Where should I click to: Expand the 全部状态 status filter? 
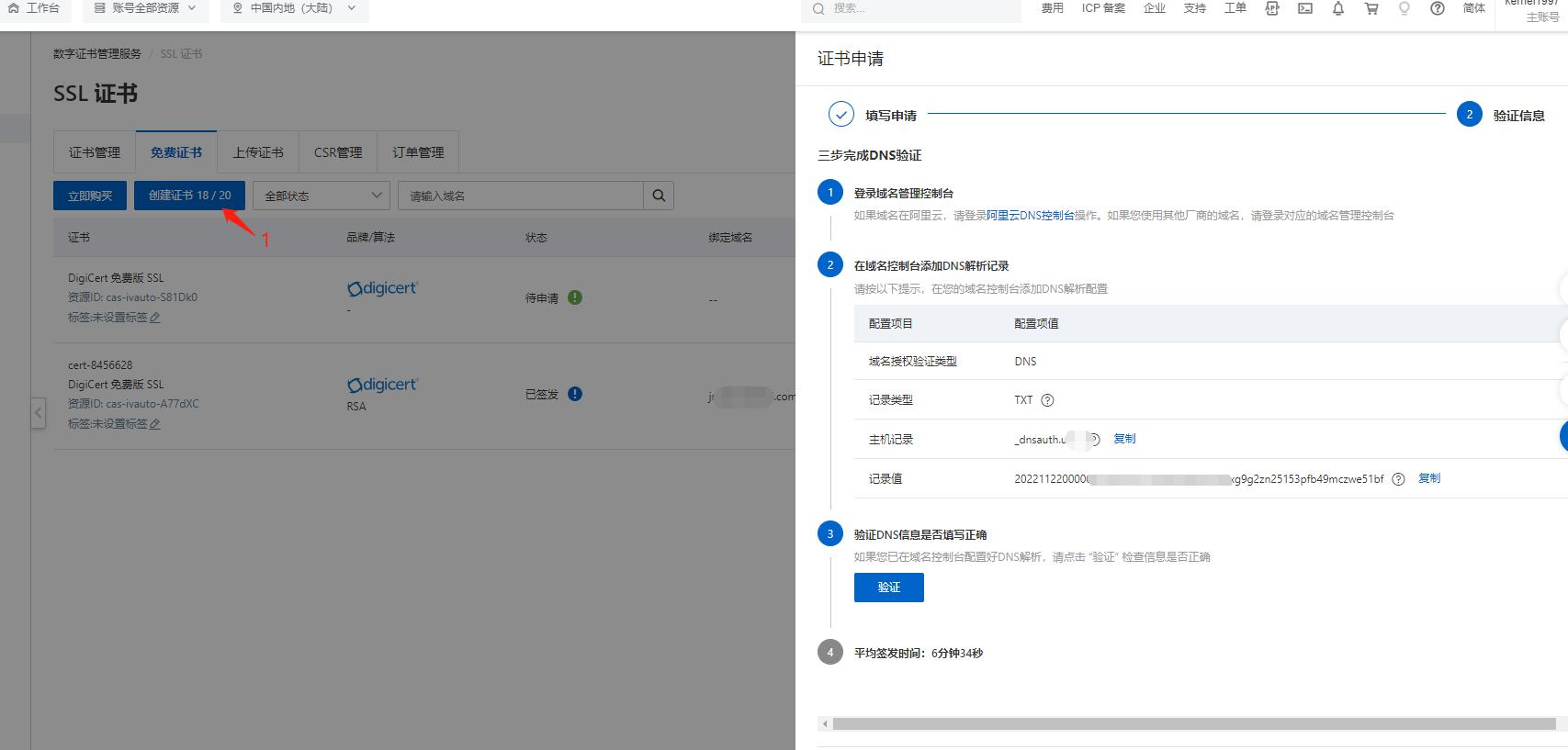pyautogui.click(x=321, y=196)
